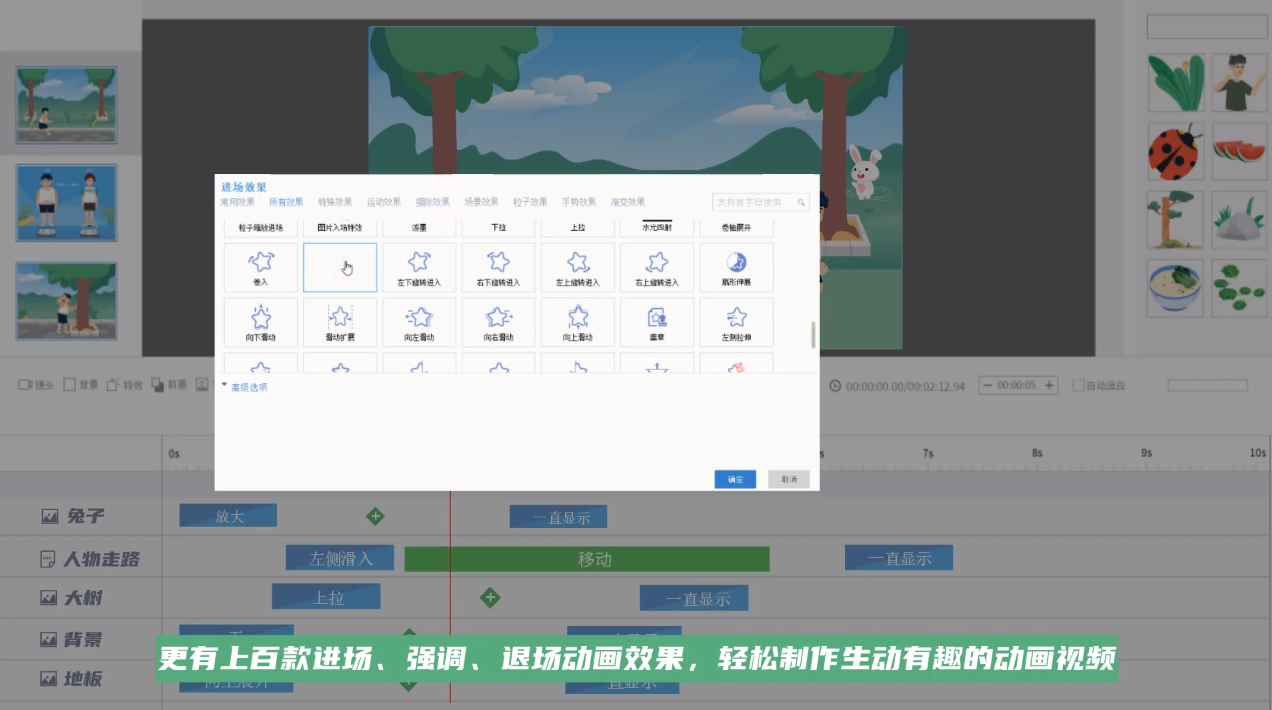Image resolution: width=1272 pixels, height=710 pixels.
Task: Pick the 扇形伸展 effect icon
Action: (736, 267)
